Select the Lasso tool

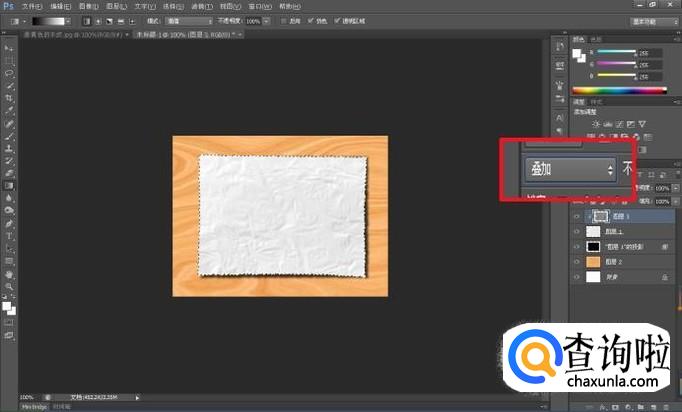pos(9,73)
